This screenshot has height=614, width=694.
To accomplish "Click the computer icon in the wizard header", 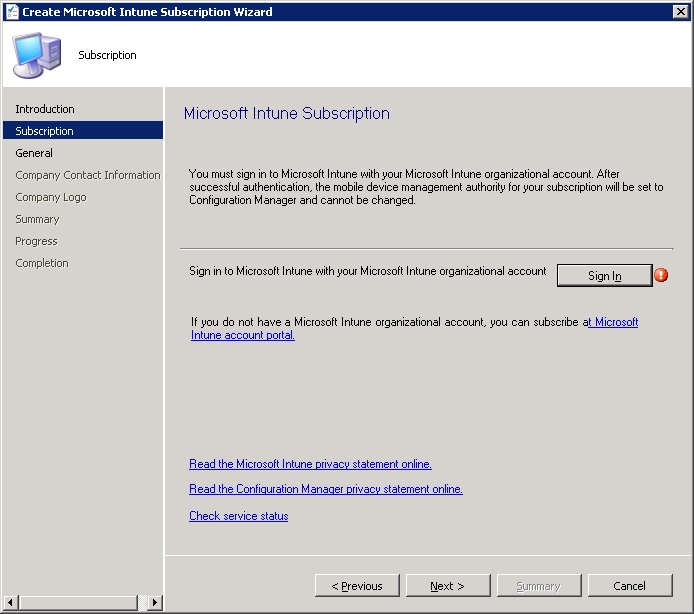I will [36, 54].
